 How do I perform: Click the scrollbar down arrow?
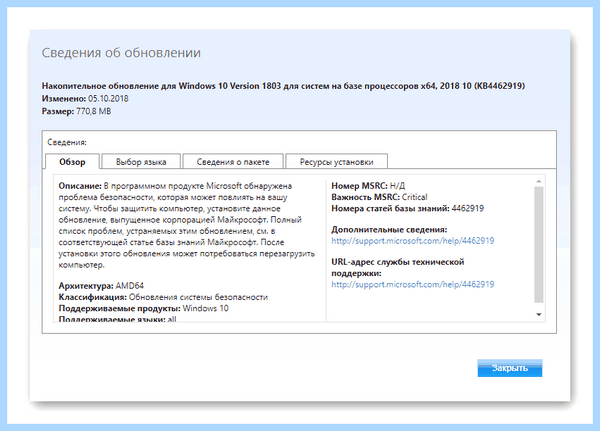tap(539, 315)
